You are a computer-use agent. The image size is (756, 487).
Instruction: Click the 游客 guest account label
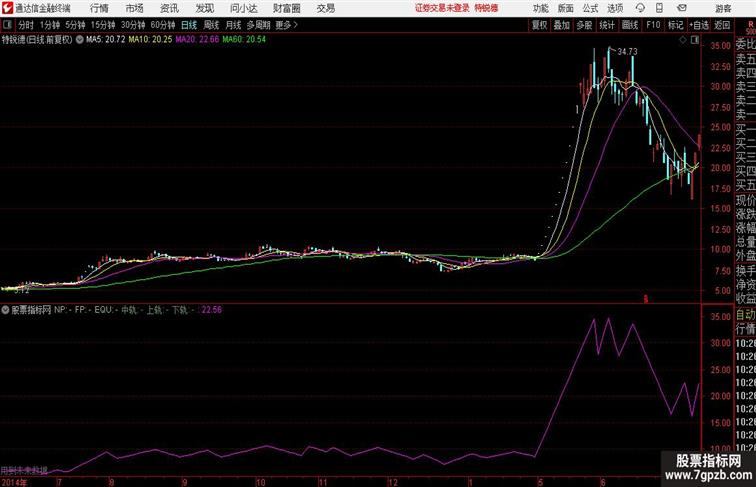click(x=723, y=8)
